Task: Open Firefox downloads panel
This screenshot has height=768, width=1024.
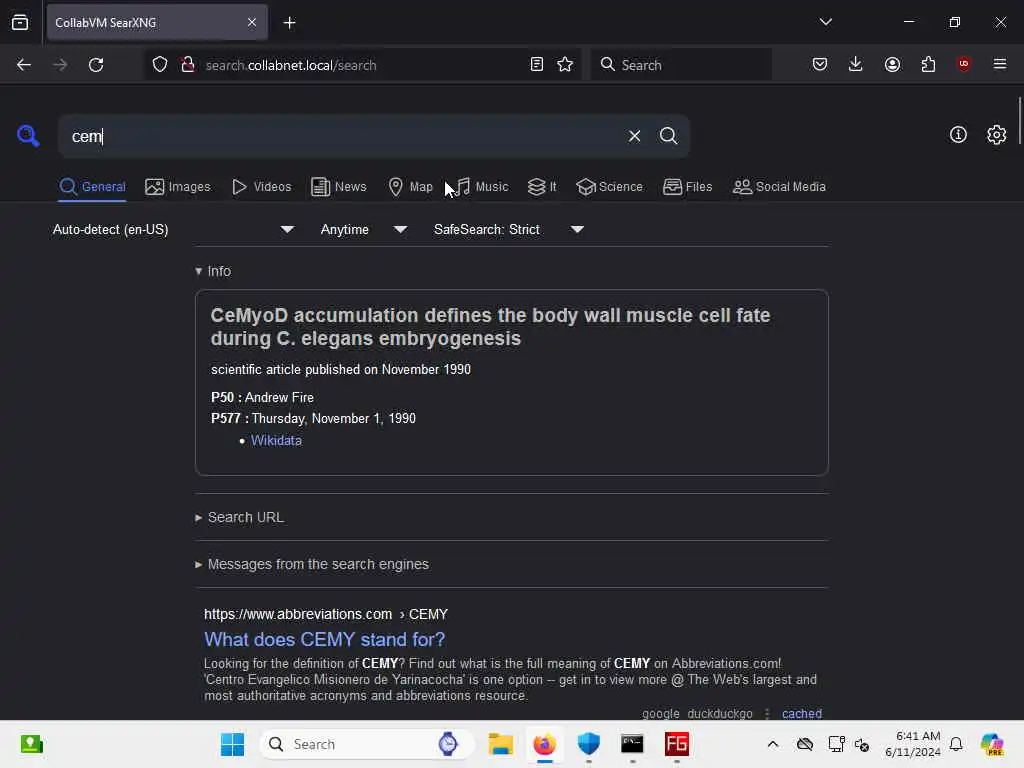Action: pyautogui.click(x=856, y=64)
